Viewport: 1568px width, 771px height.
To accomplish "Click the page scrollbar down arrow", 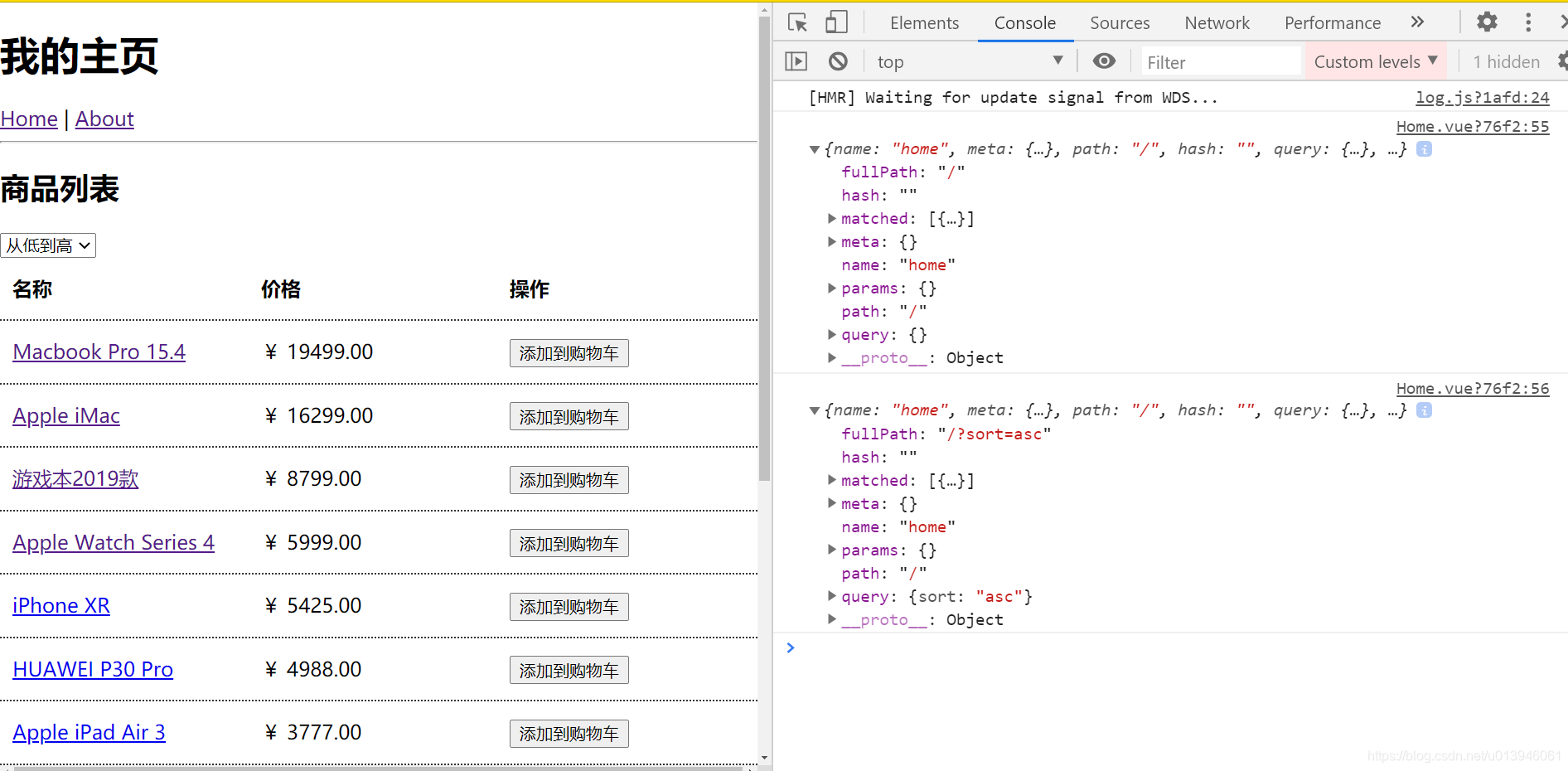I will (x=764, y=759).
